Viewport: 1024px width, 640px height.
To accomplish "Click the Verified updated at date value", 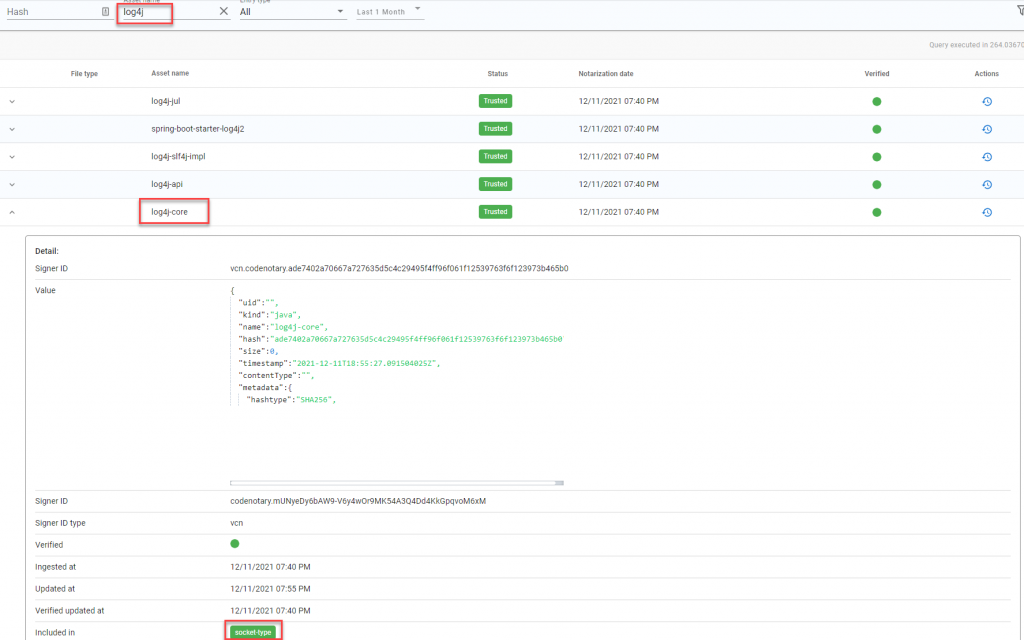I will (x=270, y=611).
